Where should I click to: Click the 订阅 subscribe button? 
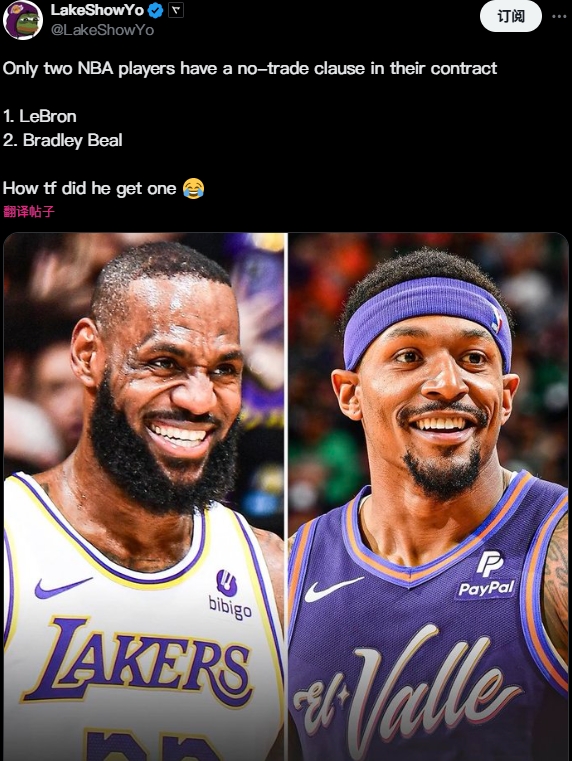pyautogui.click(x=510, y=17)
